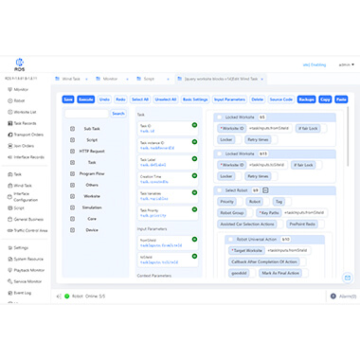This screenshot has height=360, width=360.
Task: Open Service Monitor in the sidebar
Action: coord(26,282)
